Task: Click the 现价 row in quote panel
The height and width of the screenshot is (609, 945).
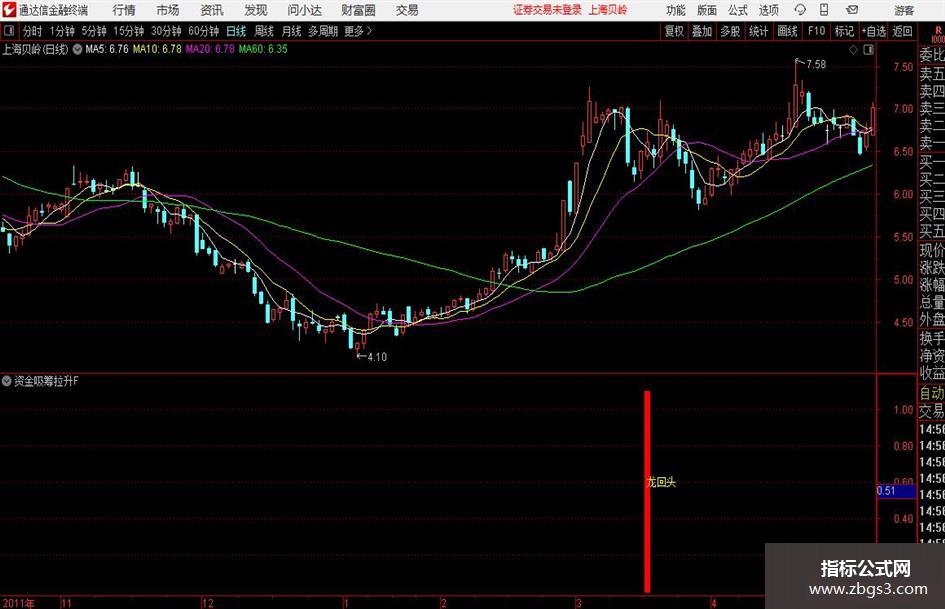Action: coord(932,250)
